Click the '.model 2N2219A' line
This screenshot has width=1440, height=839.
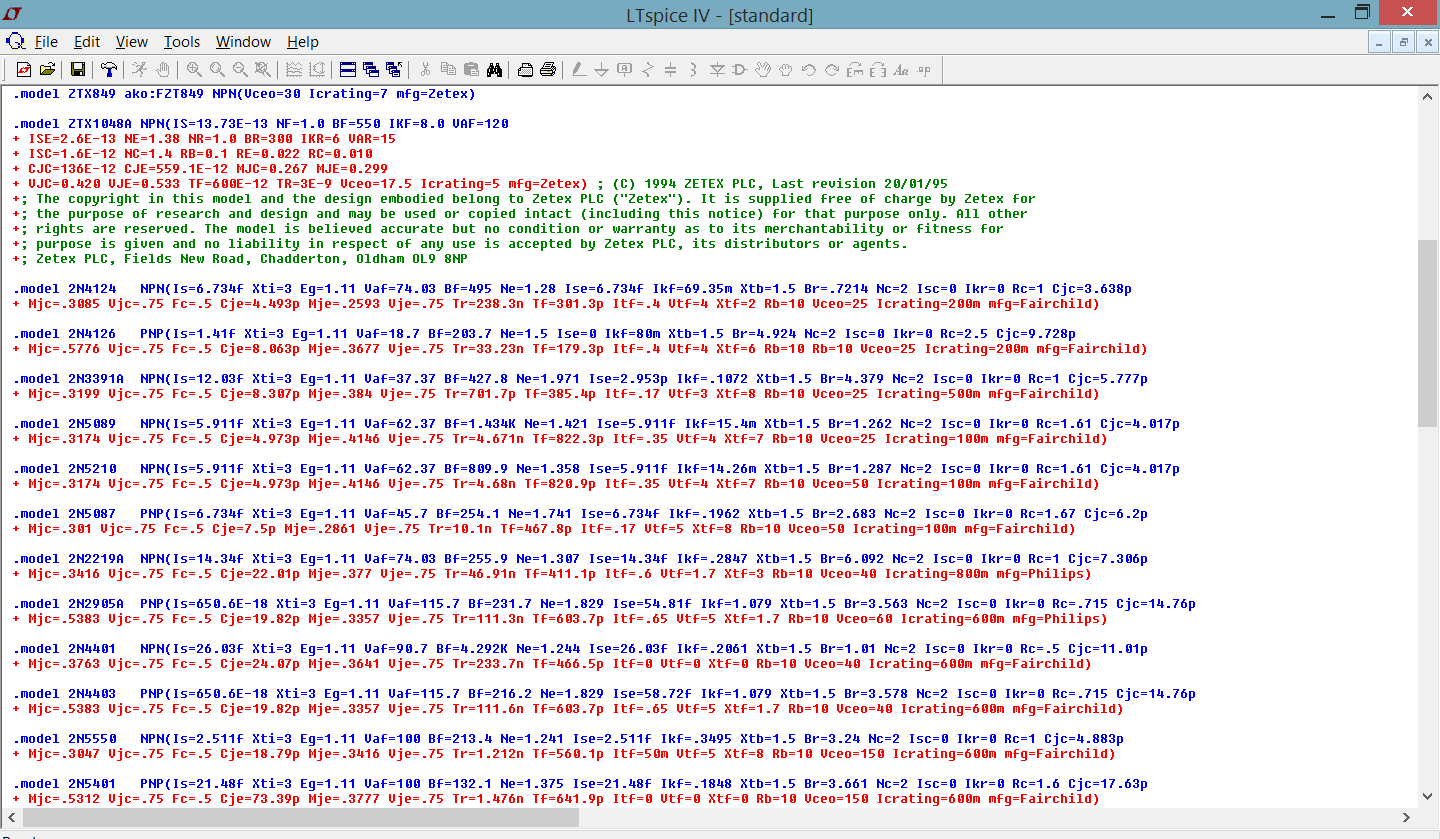581,559
